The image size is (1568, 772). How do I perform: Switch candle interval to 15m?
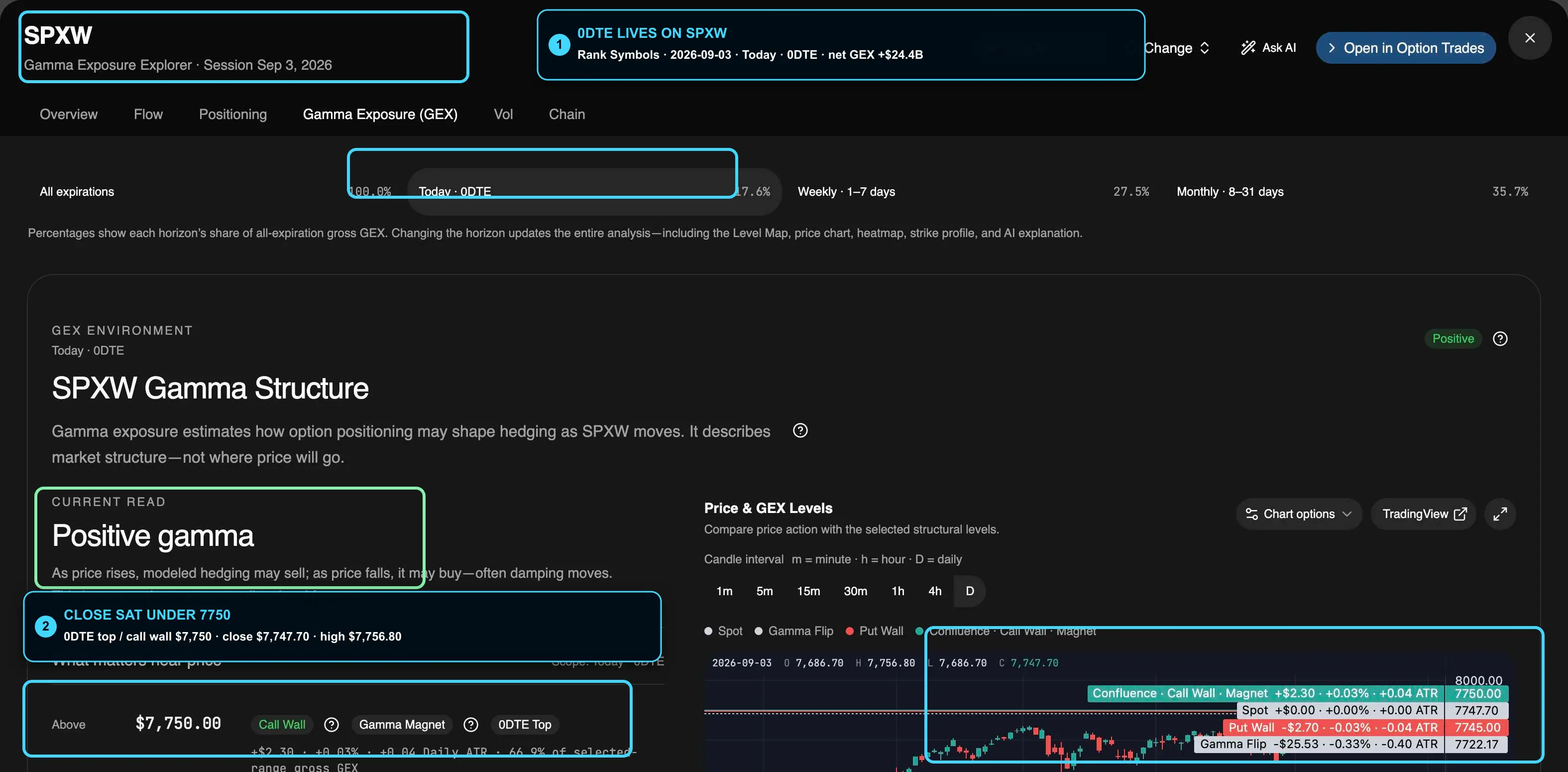point(808,591)
